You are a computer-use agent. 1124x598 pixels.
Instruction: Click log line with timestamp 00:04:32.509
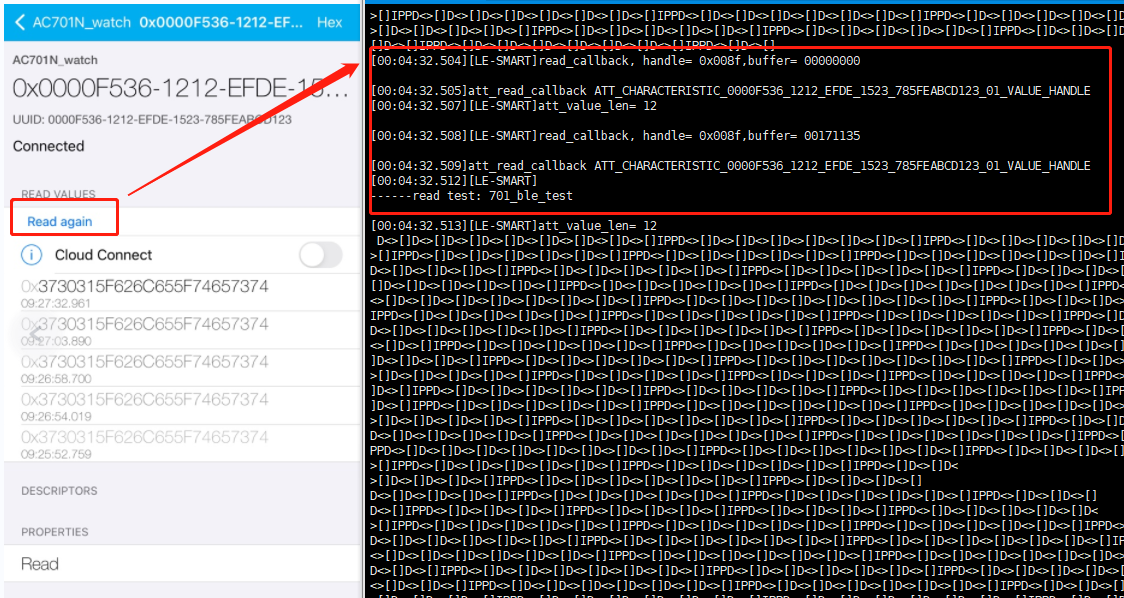[730, 166]
